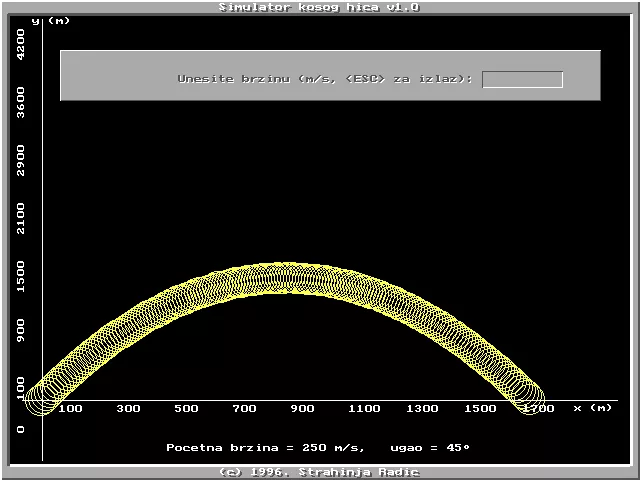The width and height of the screenshot is (640, 480).
Task: Click the projectile's landing circle near 1700
Action: point(527,399)
